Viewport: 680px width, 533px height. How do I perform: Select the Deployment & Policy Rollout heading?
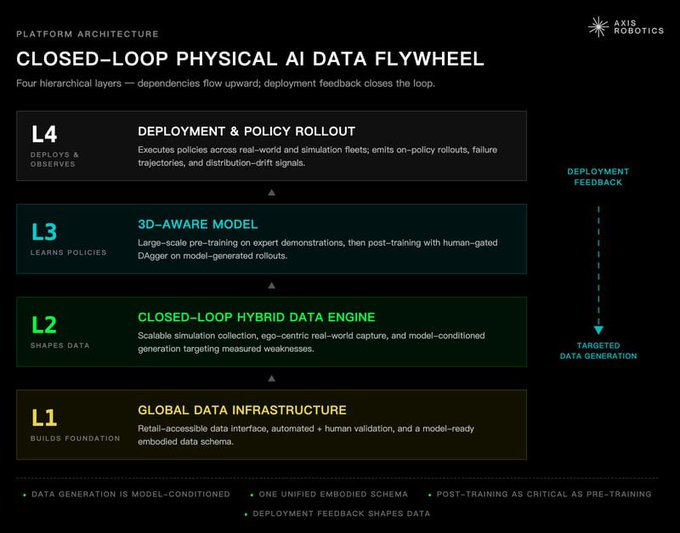pos(246,131)
